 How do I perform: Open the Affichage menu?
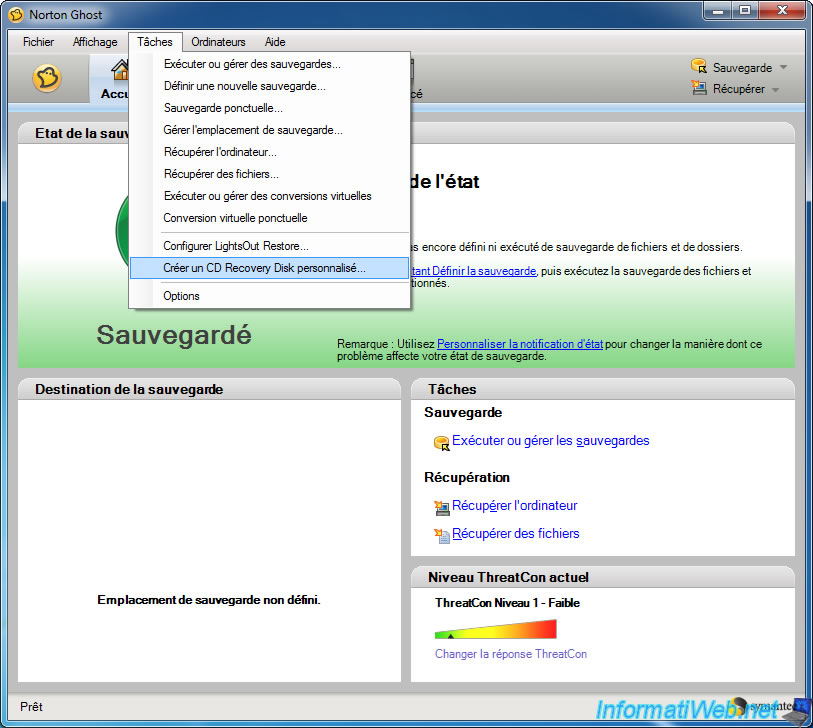coord(95,42)
